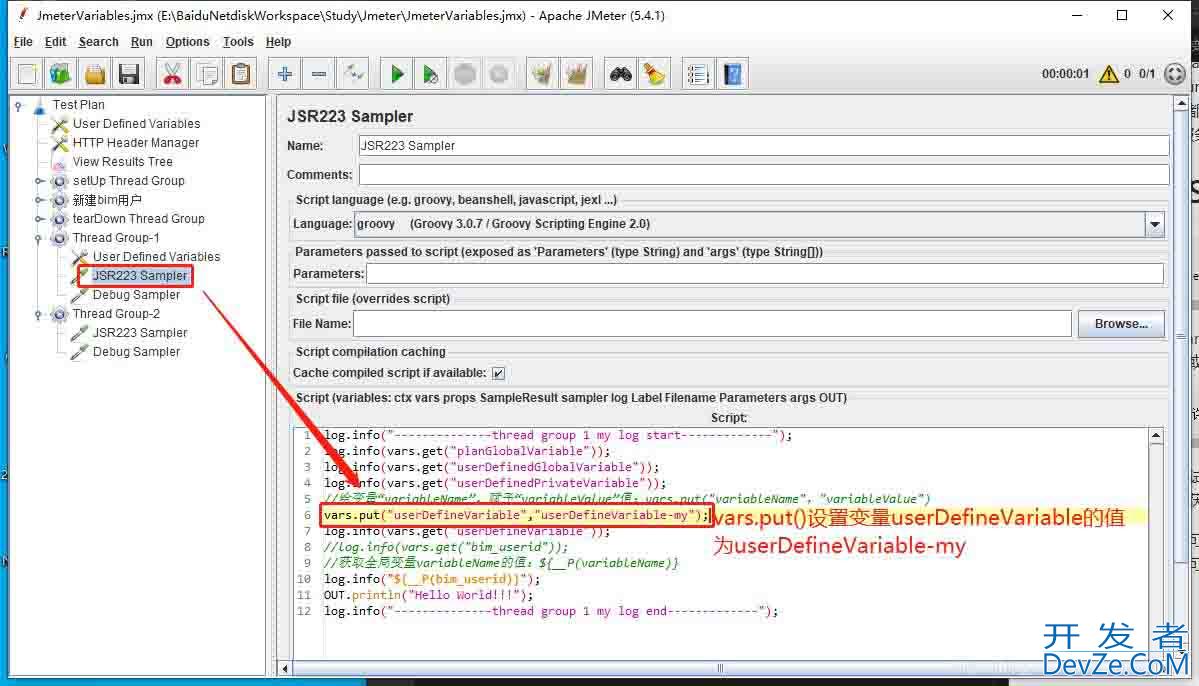
Task: Click the Name input field
Action: (763, 145)
